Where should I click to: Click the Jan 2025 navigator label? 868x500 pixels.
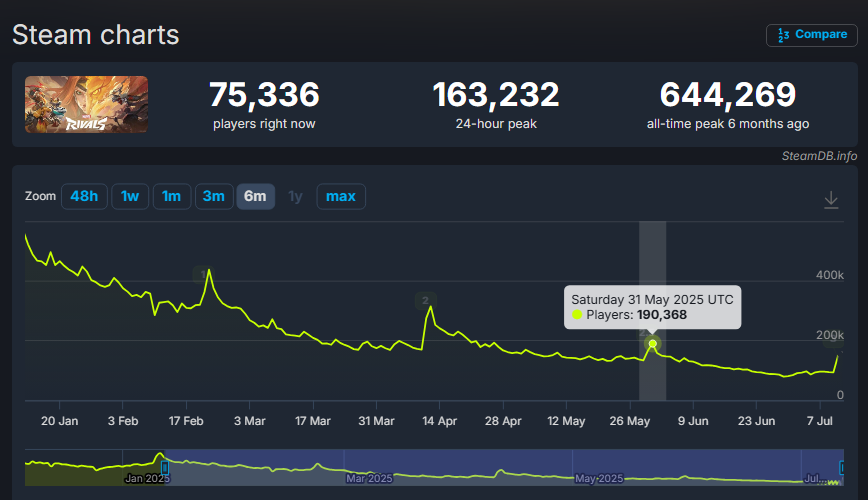click(147, 478)
